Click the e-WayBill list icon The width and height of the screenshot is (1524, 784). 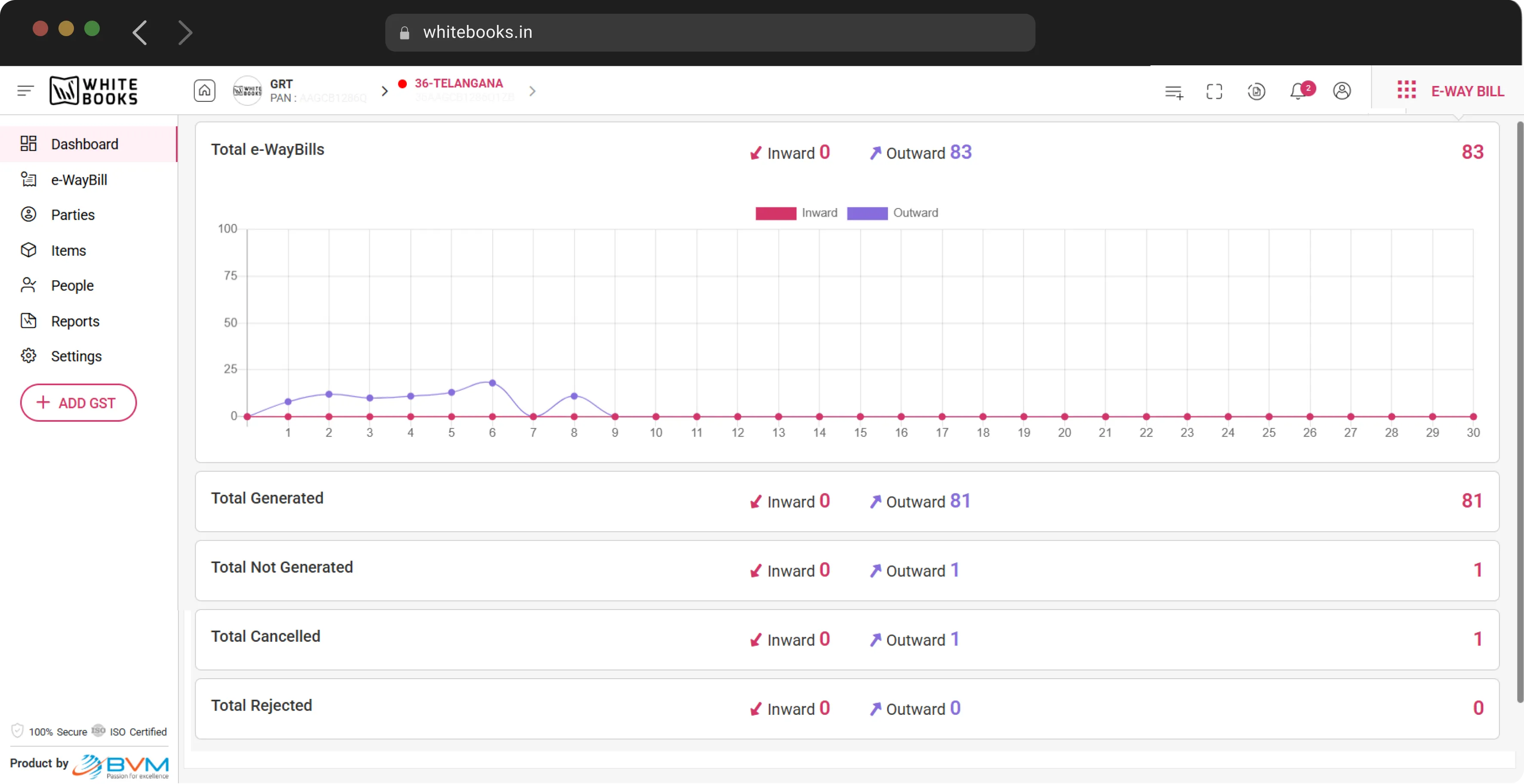coord(28,179)
